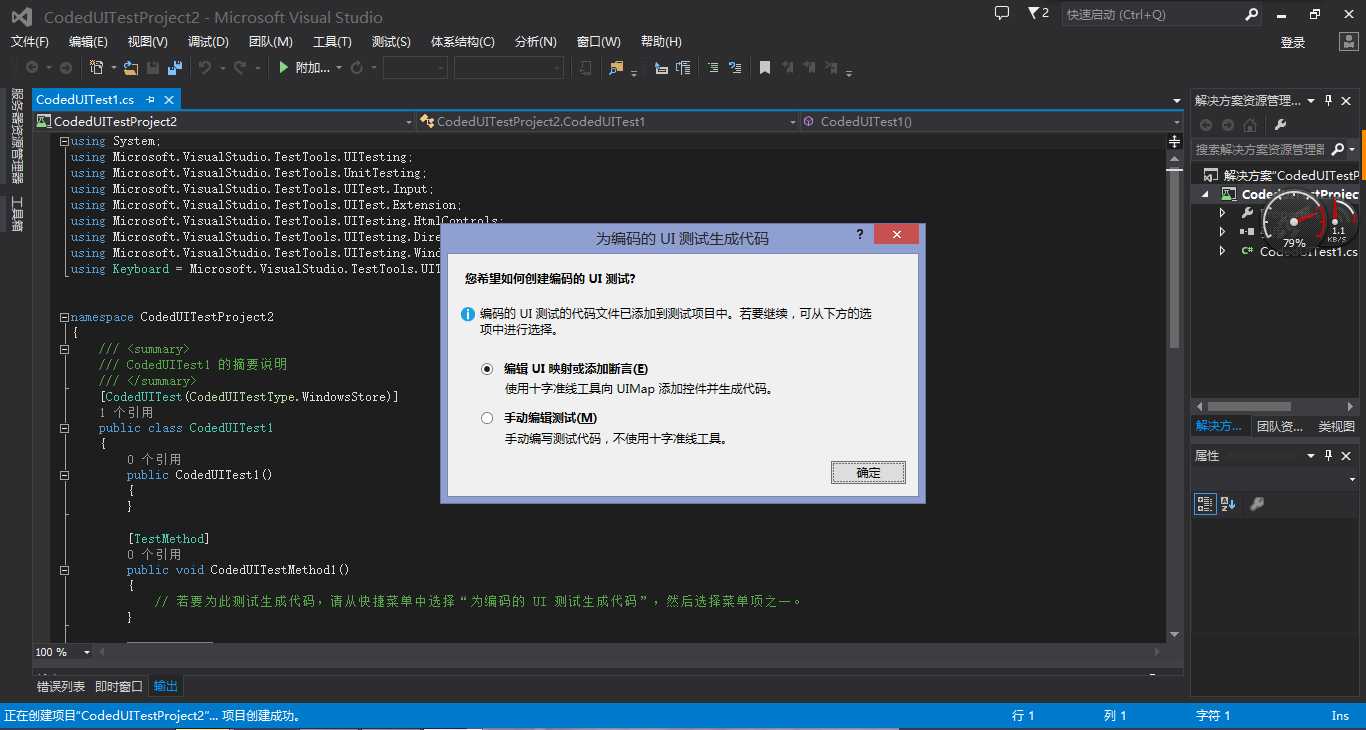The height and width of the screenshot is (730, 1366).
Task: Open the 测试(S) menu
Action: 391,41
